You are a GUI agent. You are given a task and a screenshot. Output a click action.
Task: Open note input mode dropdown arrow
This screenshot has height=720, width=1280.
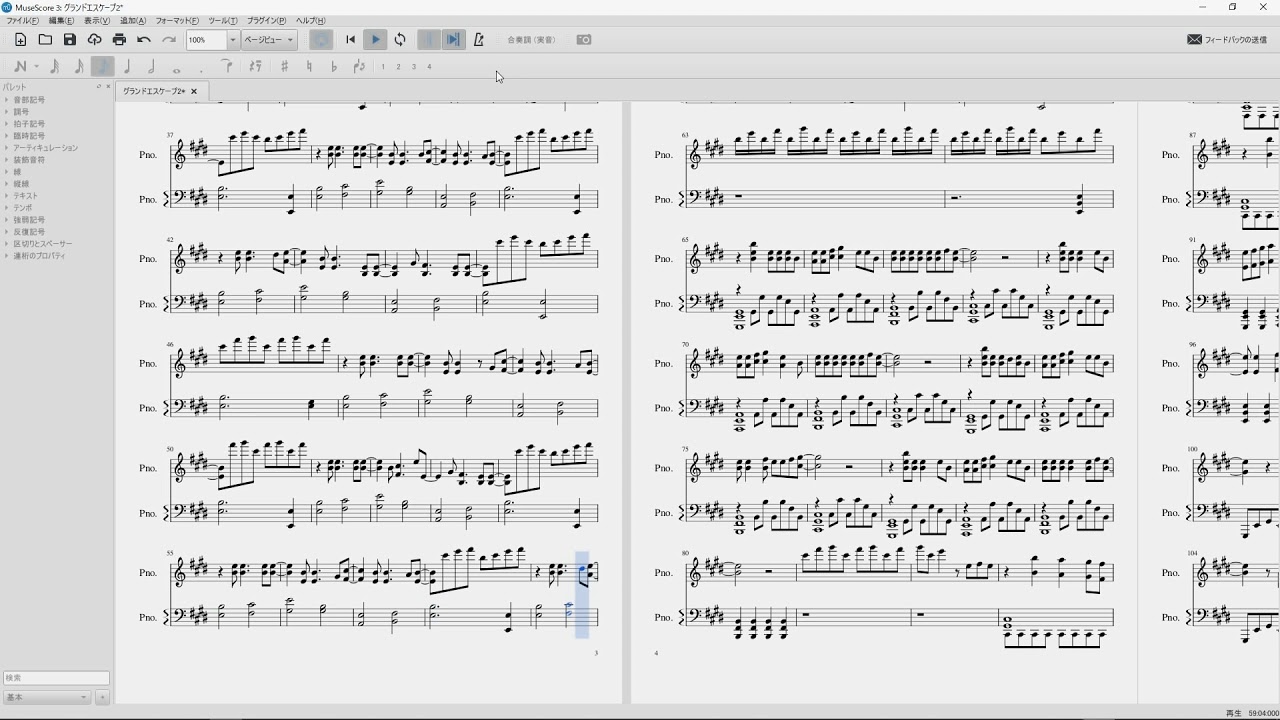[37, 67]
